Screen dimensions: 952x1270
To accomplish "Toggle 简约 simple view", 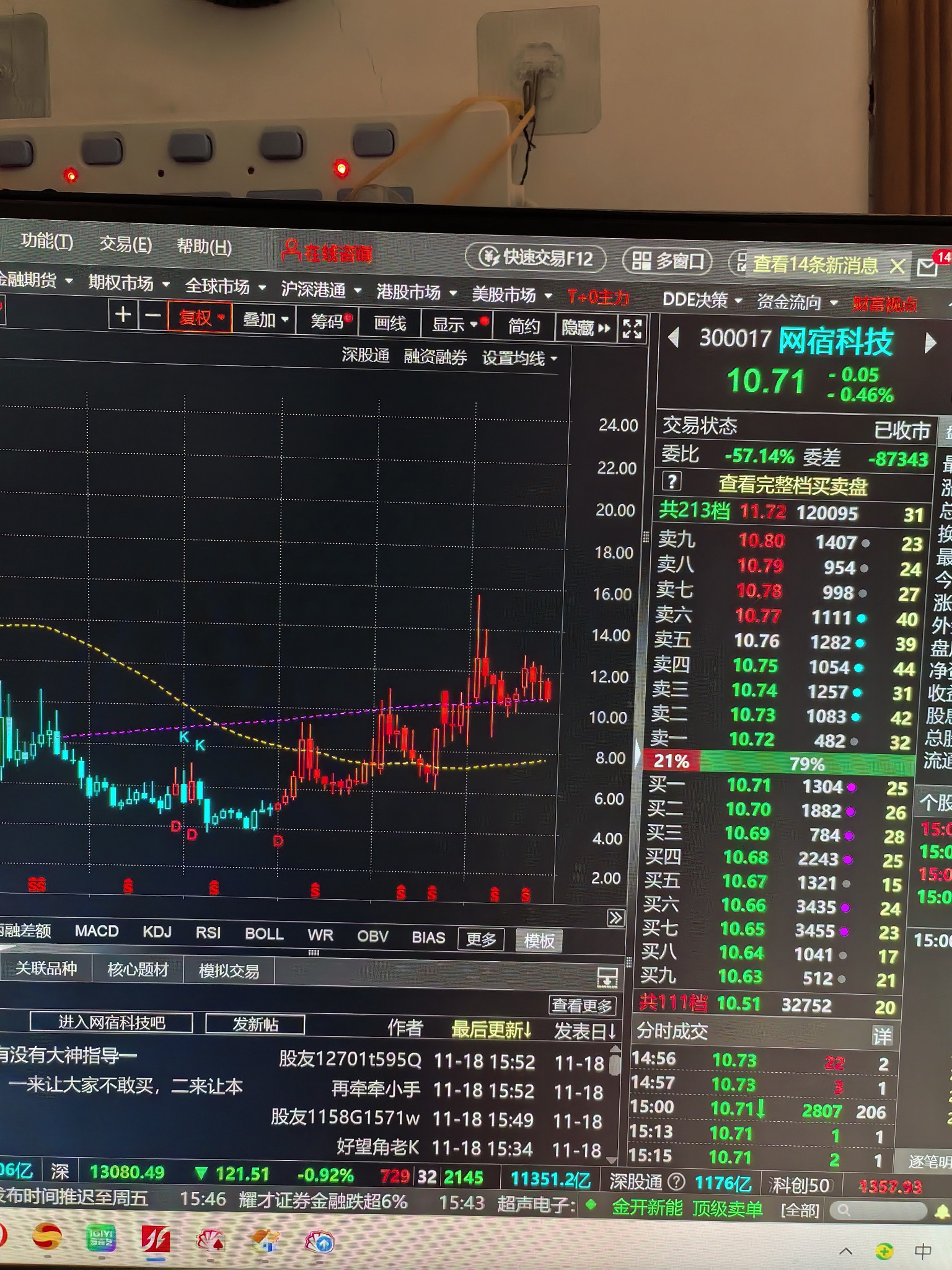I will pos(524,326).
